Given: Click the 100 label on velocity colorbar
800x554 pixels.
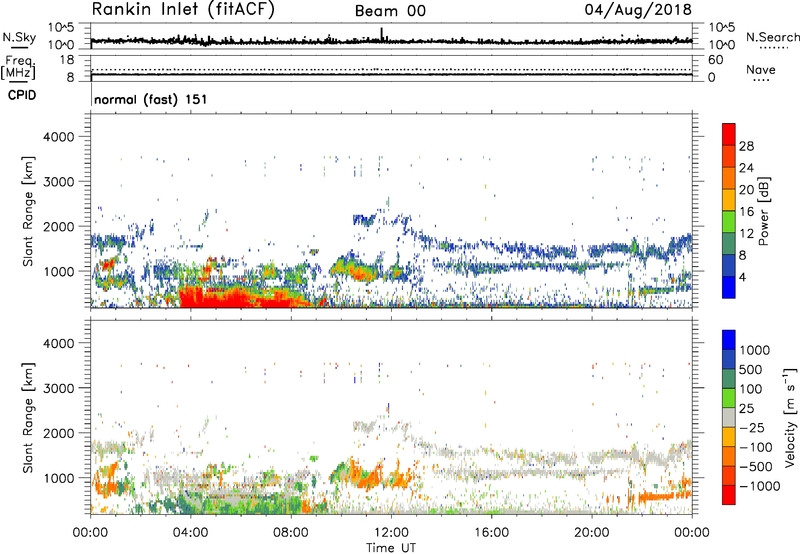Looking at the screenshot, I should tap(751, 389).
